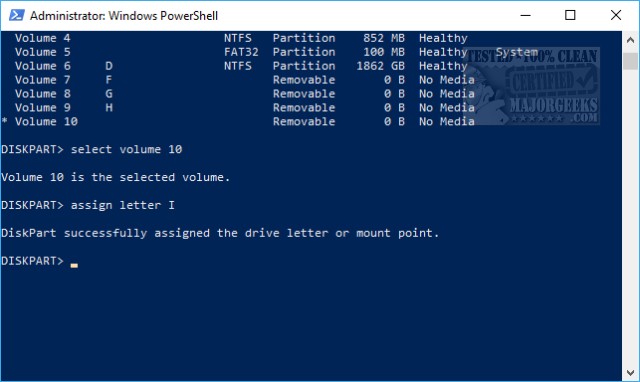Click the window title 'Administrator: Windows PowerShell'
The height and width of the screenshot is (382, 640).
coord(124,16)
